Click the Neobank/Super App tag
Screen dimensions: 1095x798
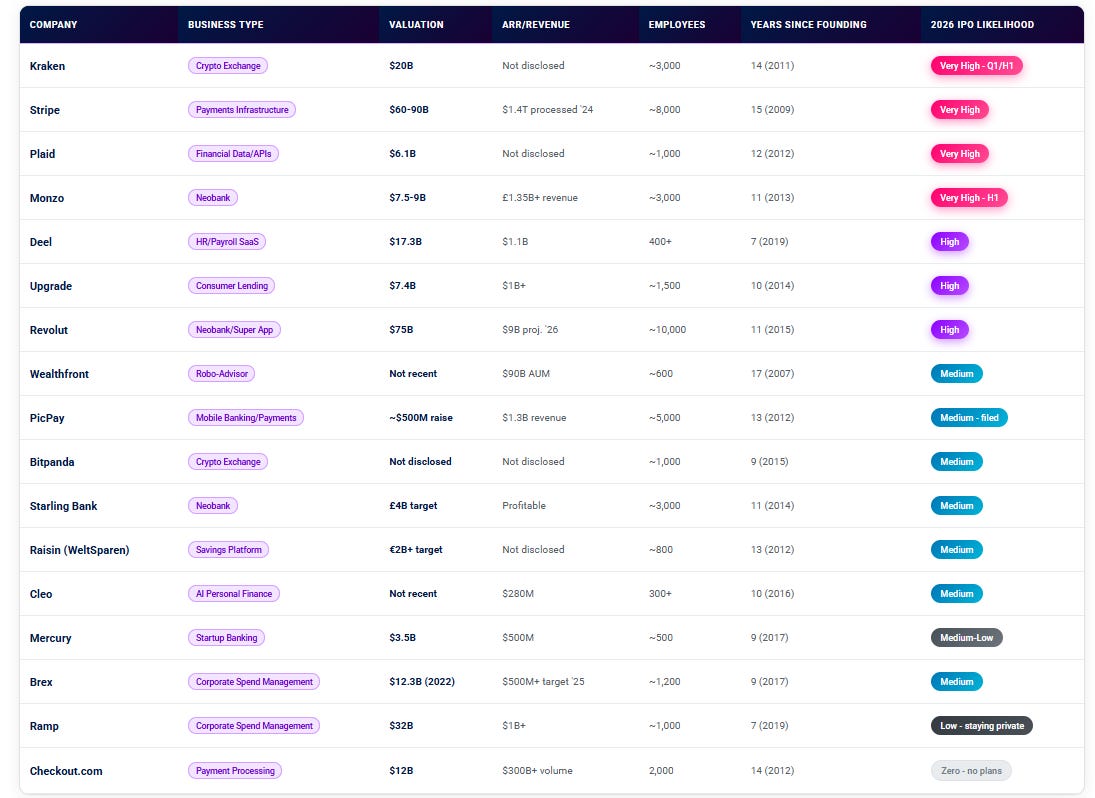tap(234, 330)
